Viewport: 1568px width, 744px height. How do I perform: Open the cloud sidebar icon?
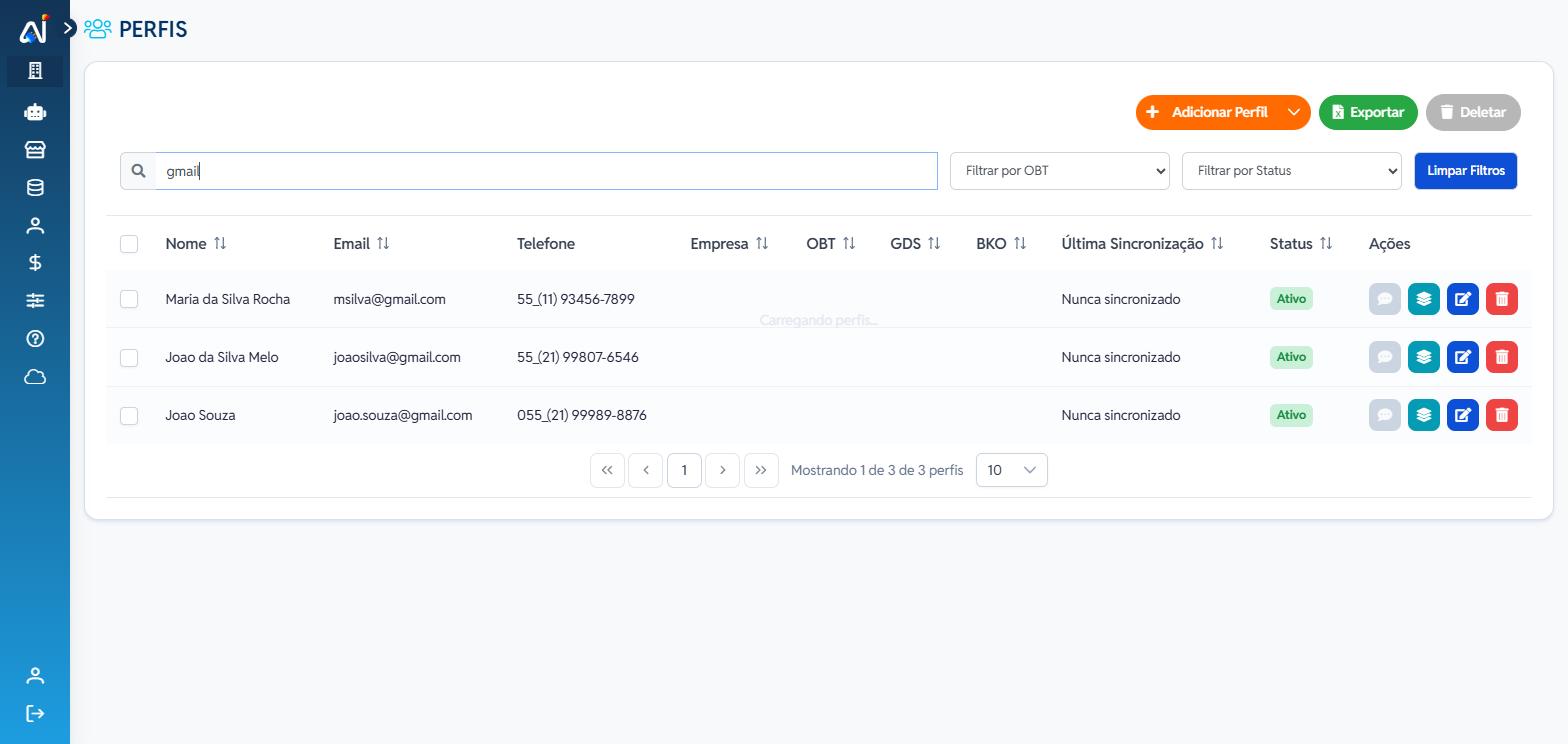coord(35,377)
